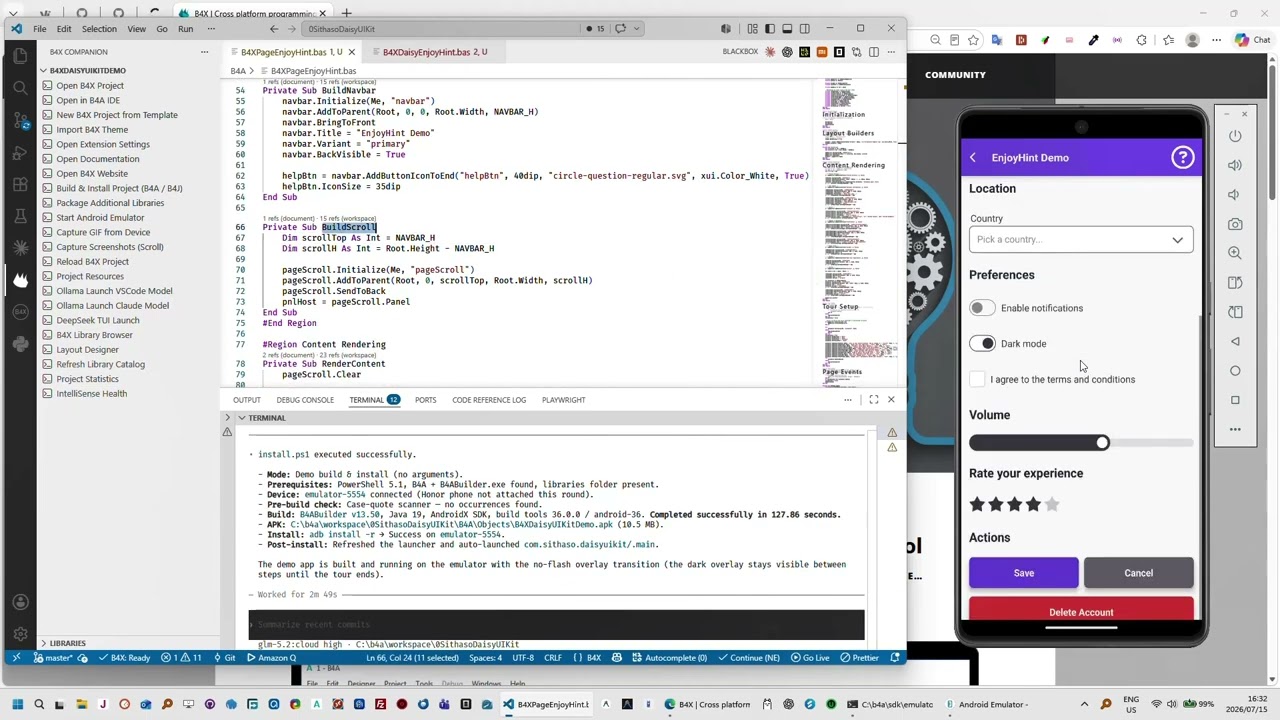Open the Manage gear in VS Code
The height and width of the screenshot is (720, 1280).
(x=20, y=634)
